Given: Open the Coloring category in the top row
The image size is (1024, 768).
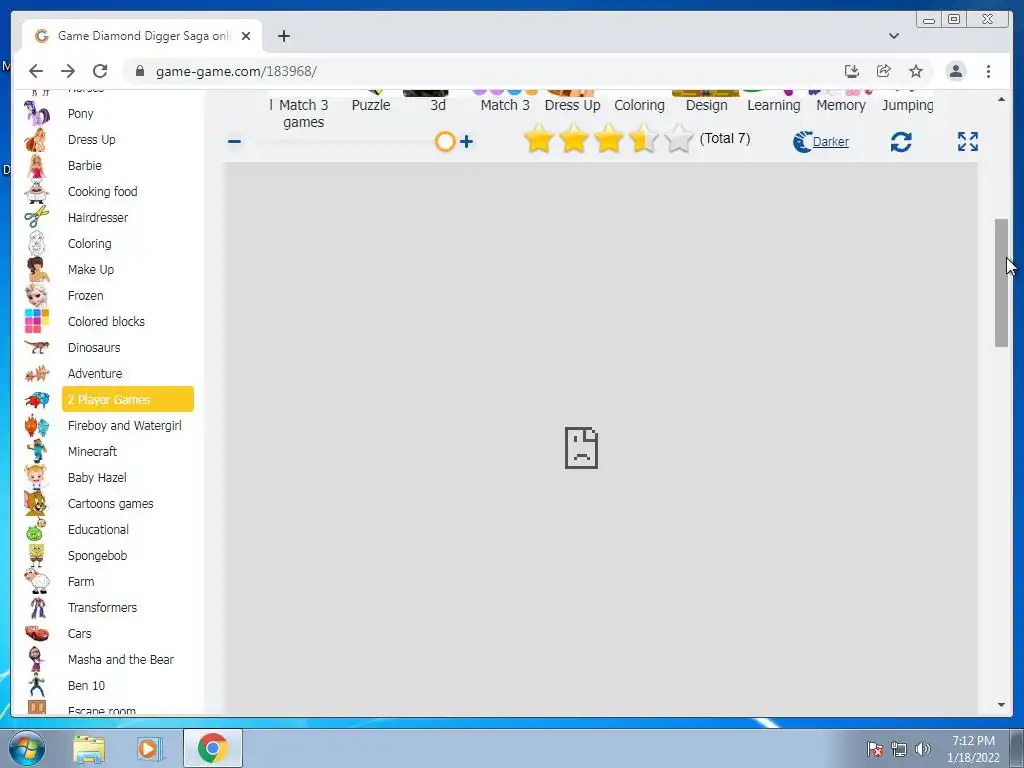Looking at the screenshot, I should point(639,105).
